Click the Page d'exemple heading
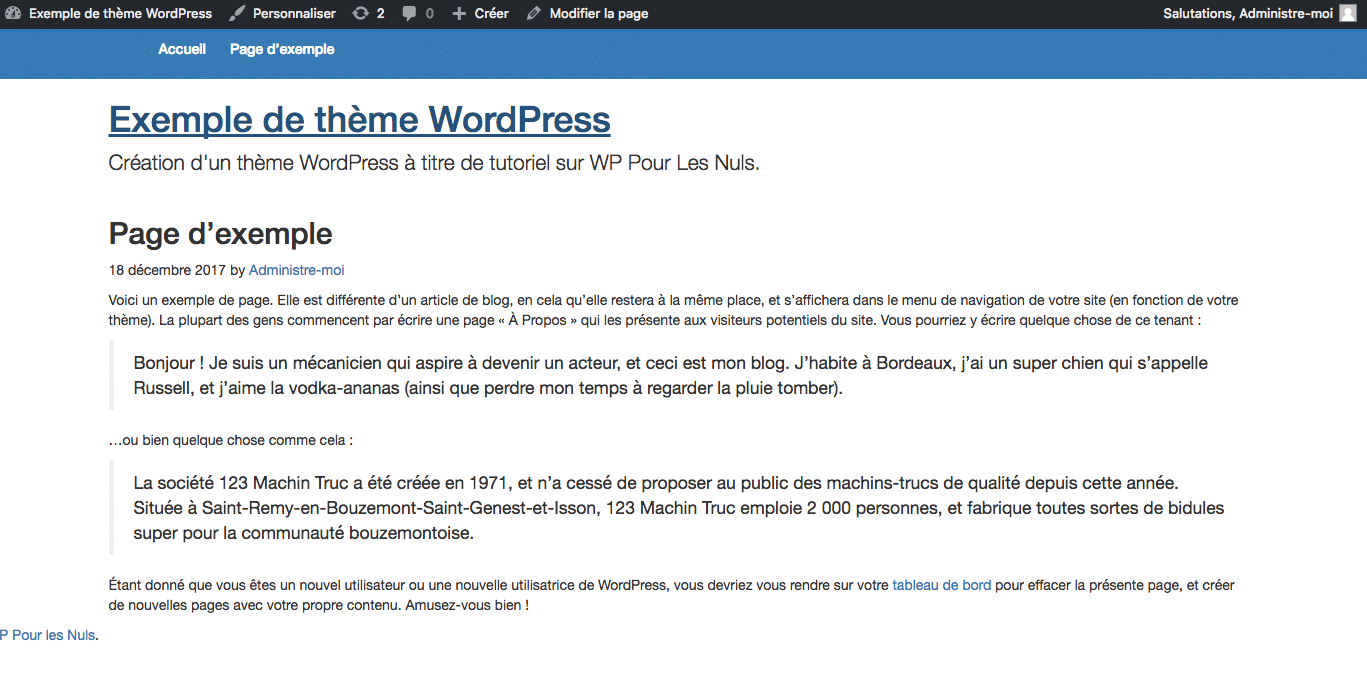This screenshot has height=676, width=1367. click(220, 233)
